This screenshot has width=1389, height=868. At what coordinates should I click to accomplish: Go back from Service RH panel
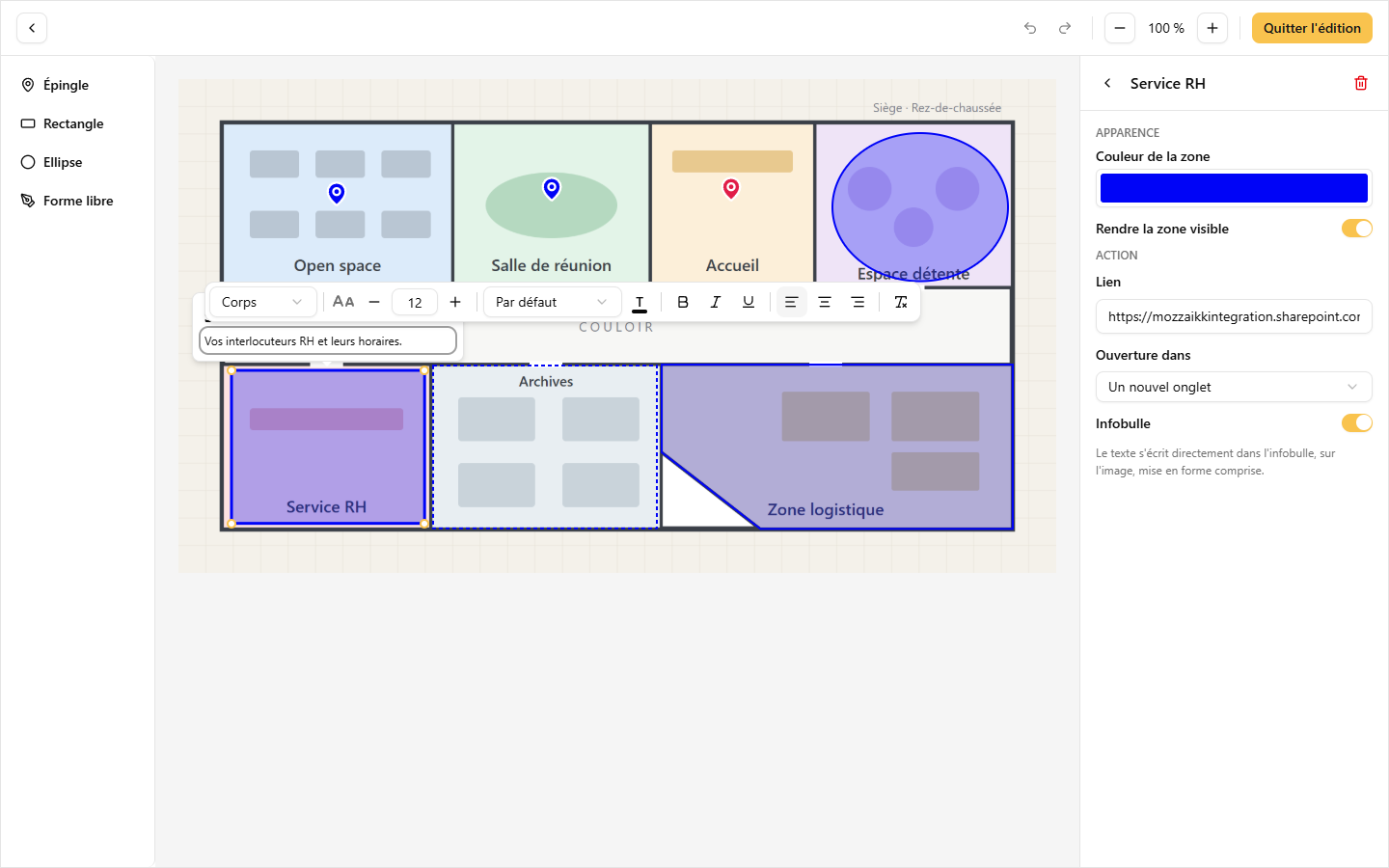pos(1107,83)
